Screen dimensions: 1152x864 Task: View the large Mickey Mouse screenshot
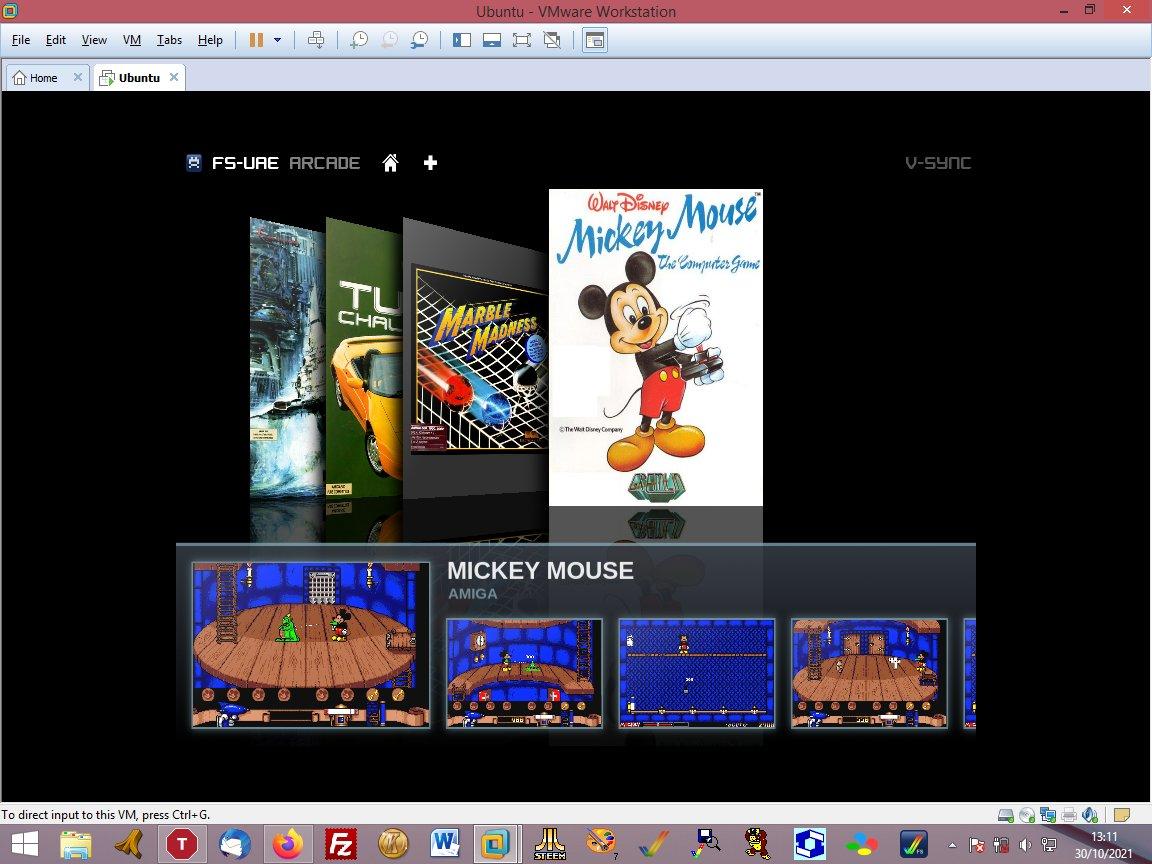point(311,645)
